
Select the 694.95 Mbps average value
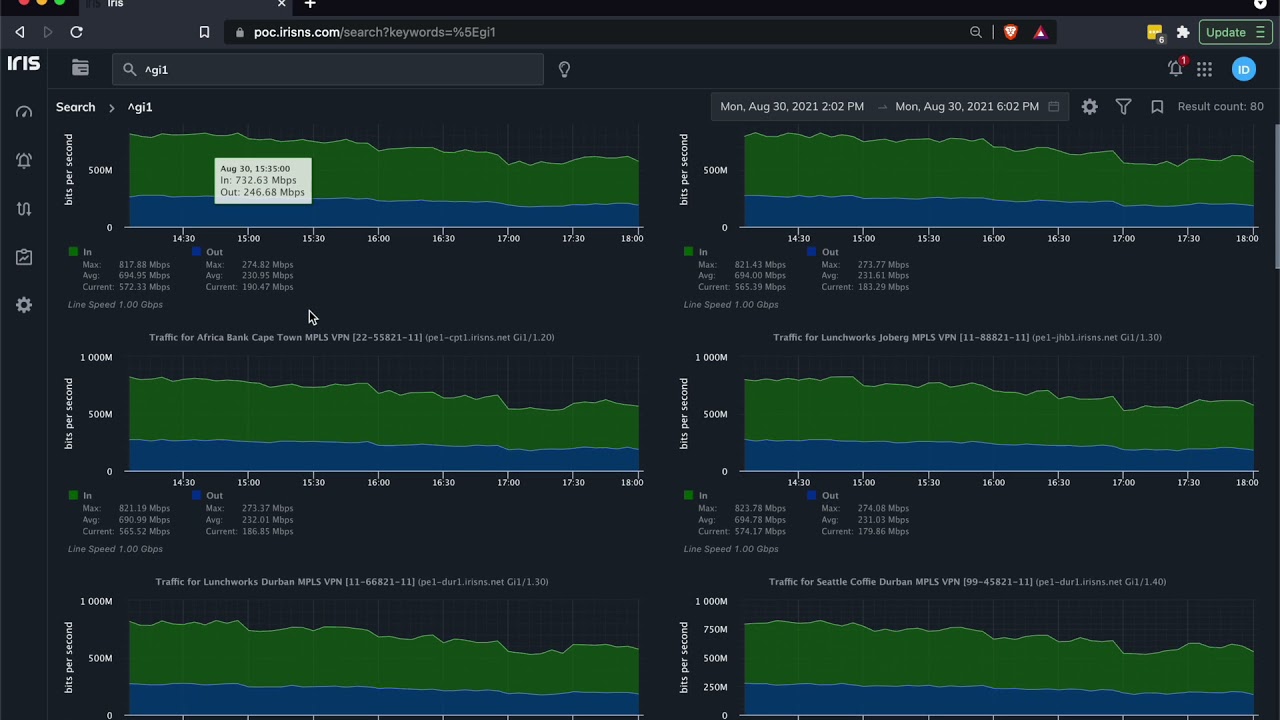pos(144,276)
